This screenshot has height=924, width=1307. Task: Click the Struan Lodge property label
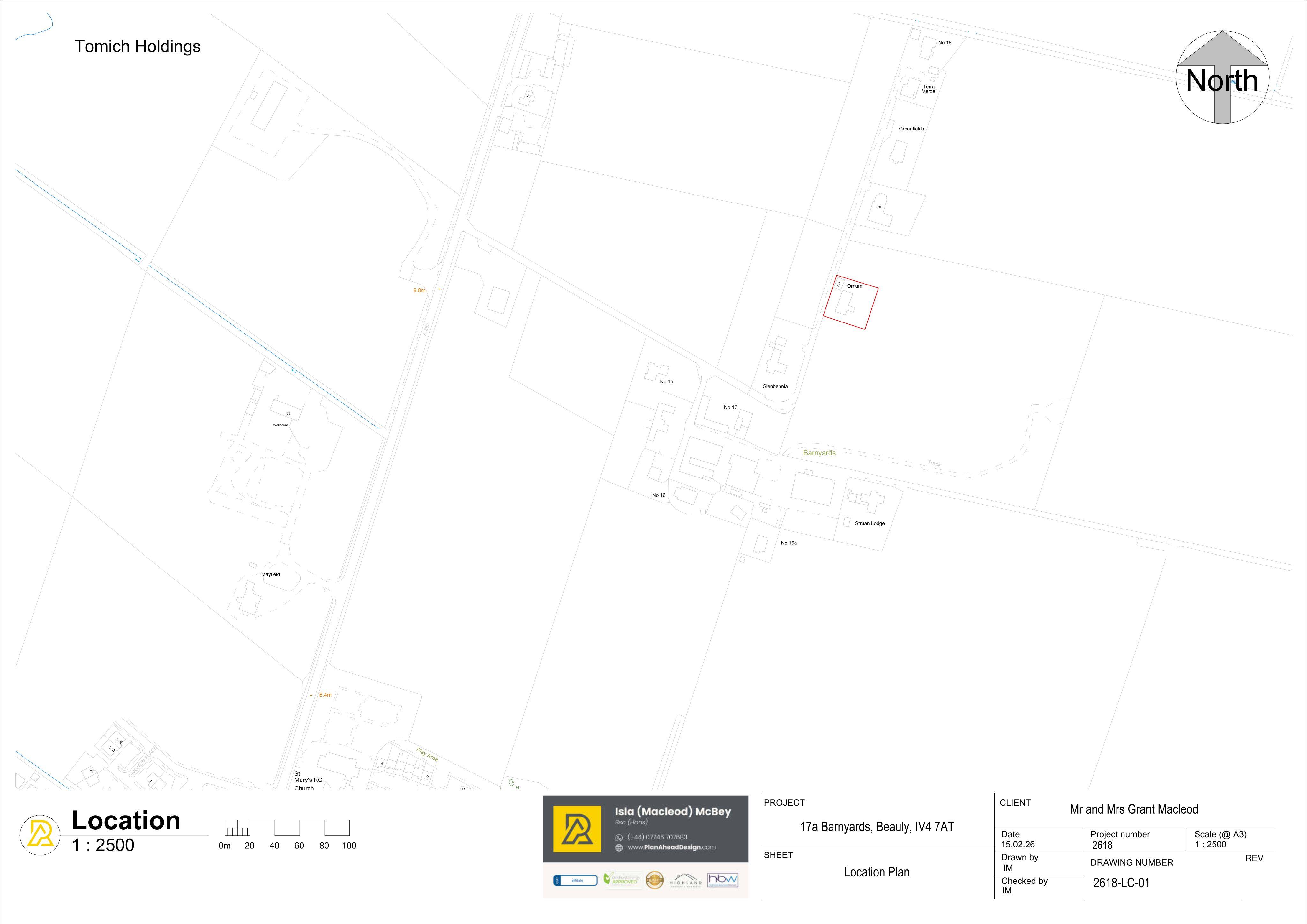[870, 523]
